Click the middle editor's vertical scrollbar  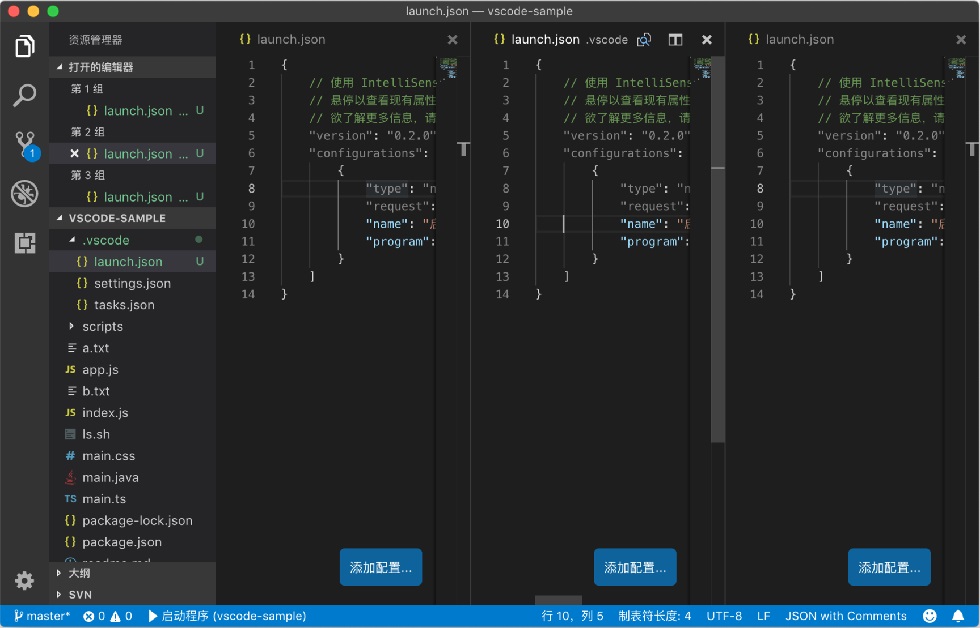(x=718, y=250)
